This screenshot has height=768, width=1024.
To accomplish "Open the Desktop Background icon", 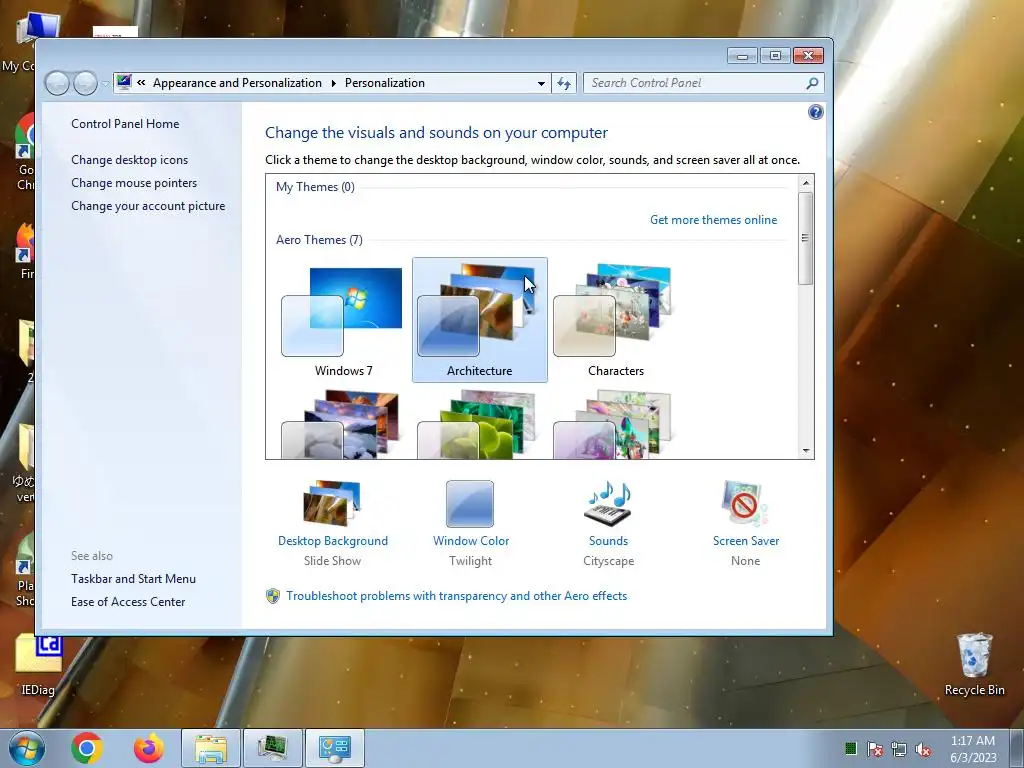I will coord(332,503).
